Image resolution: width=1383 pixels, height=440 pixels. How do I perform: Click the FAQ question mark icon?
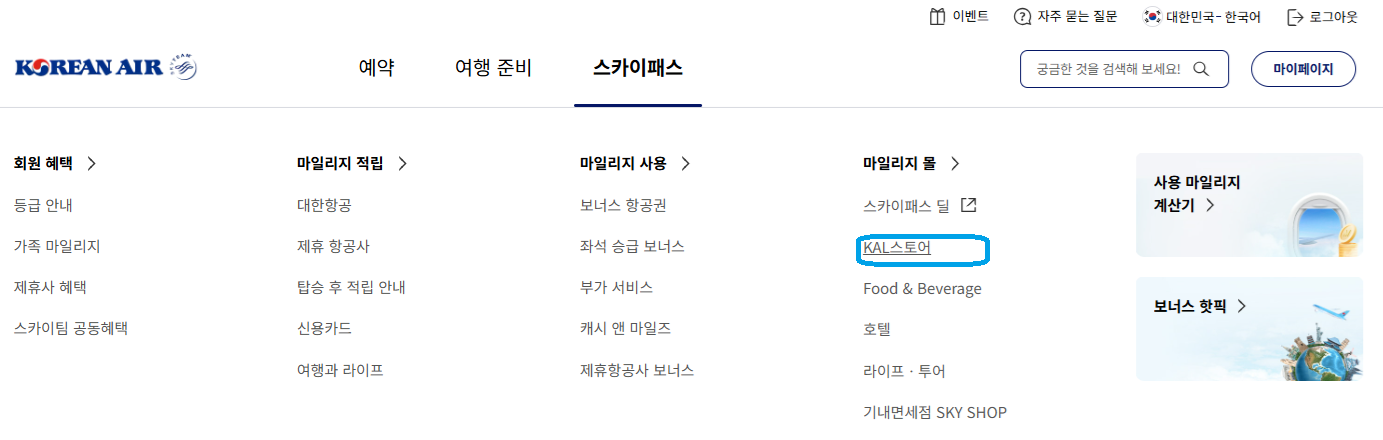click(1022, 17)
